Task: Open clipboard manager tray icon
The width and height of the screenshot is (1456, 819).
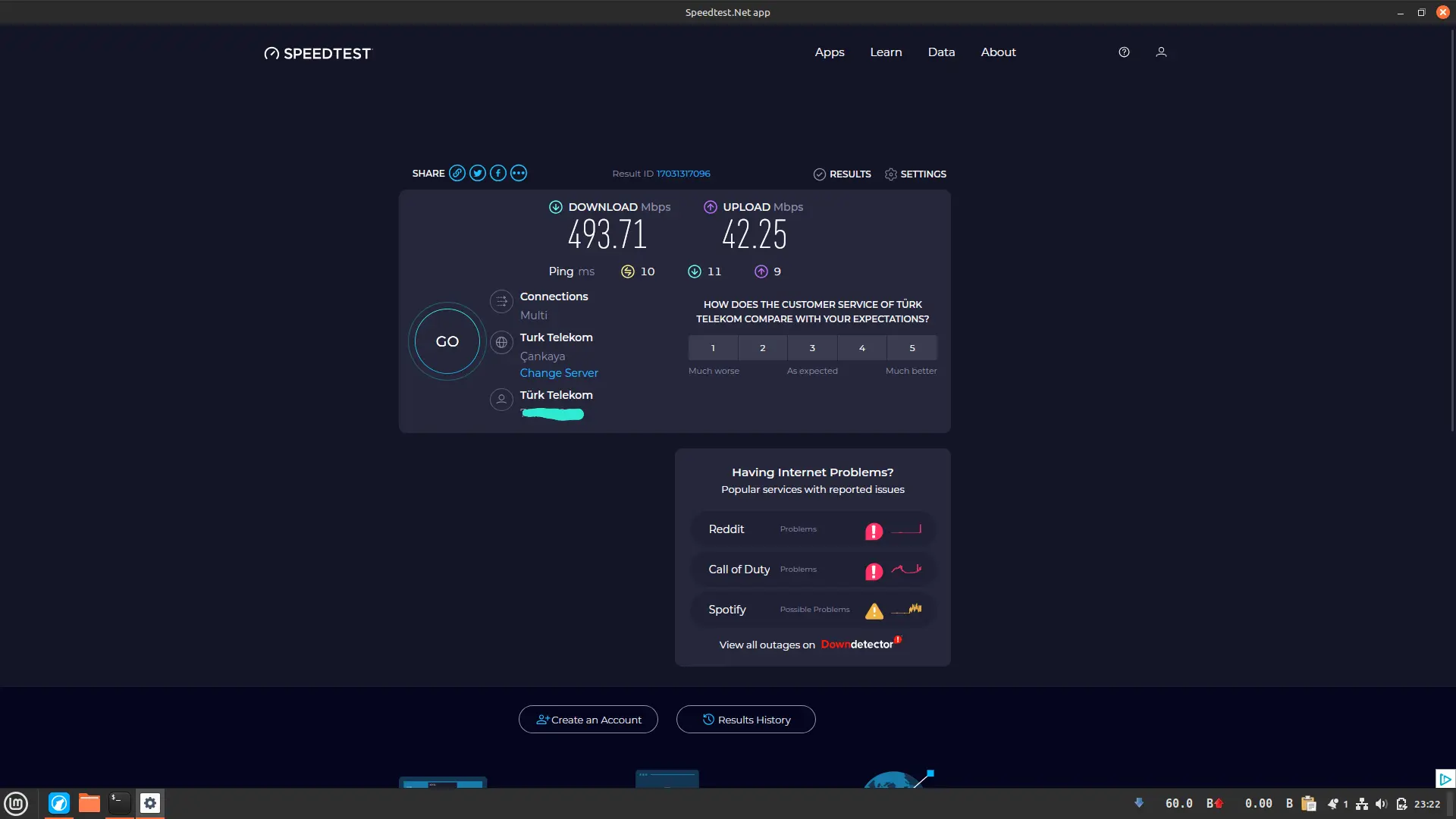Action: click(1309, 804)
